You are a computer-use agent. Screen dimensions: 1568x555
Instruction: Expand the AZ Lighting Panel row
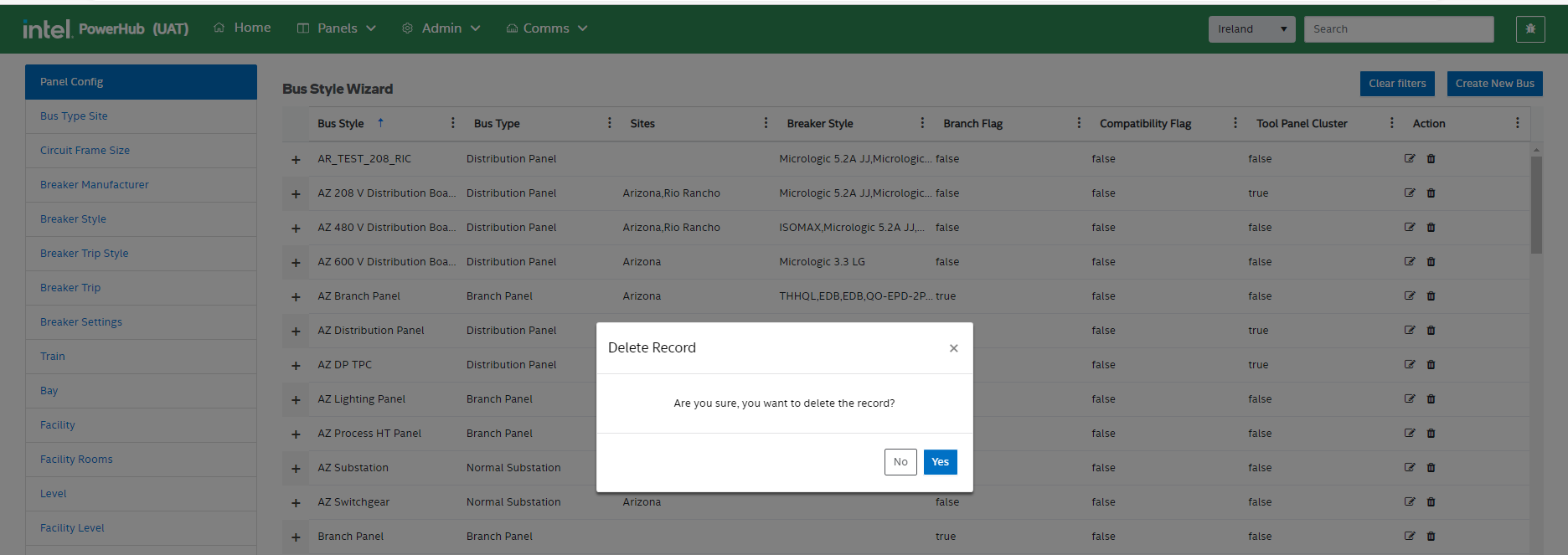pos(296,400)
